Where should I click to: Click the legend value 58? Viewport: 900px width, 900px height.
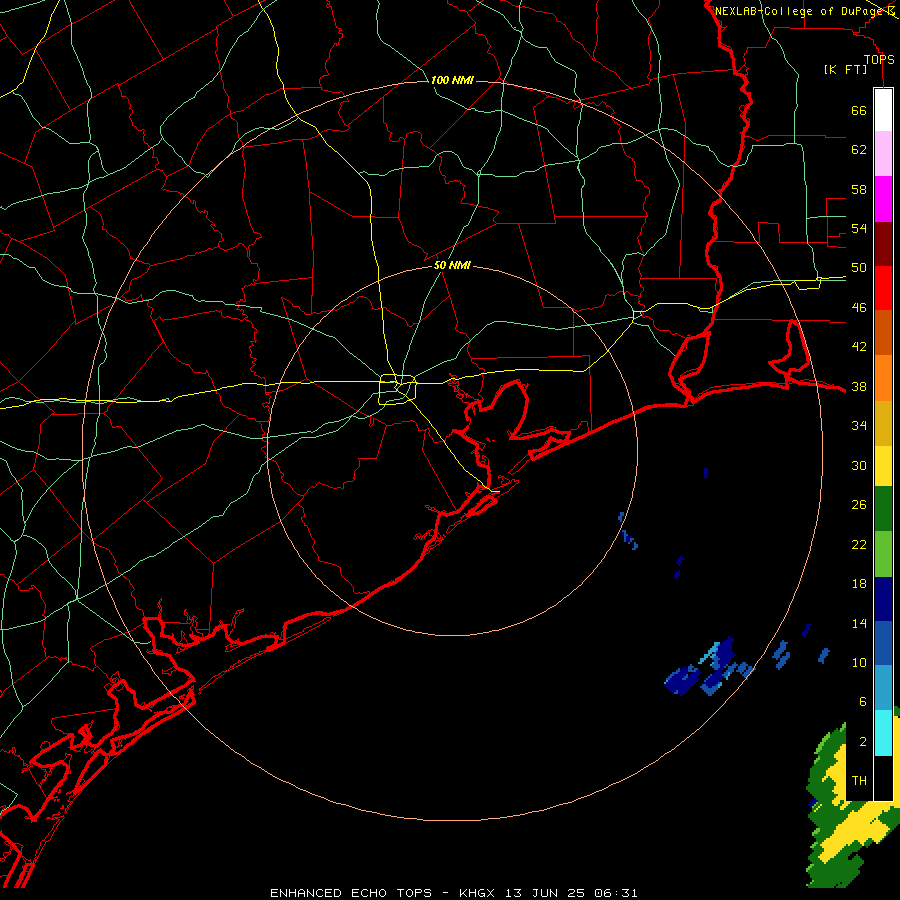[859, 189]
